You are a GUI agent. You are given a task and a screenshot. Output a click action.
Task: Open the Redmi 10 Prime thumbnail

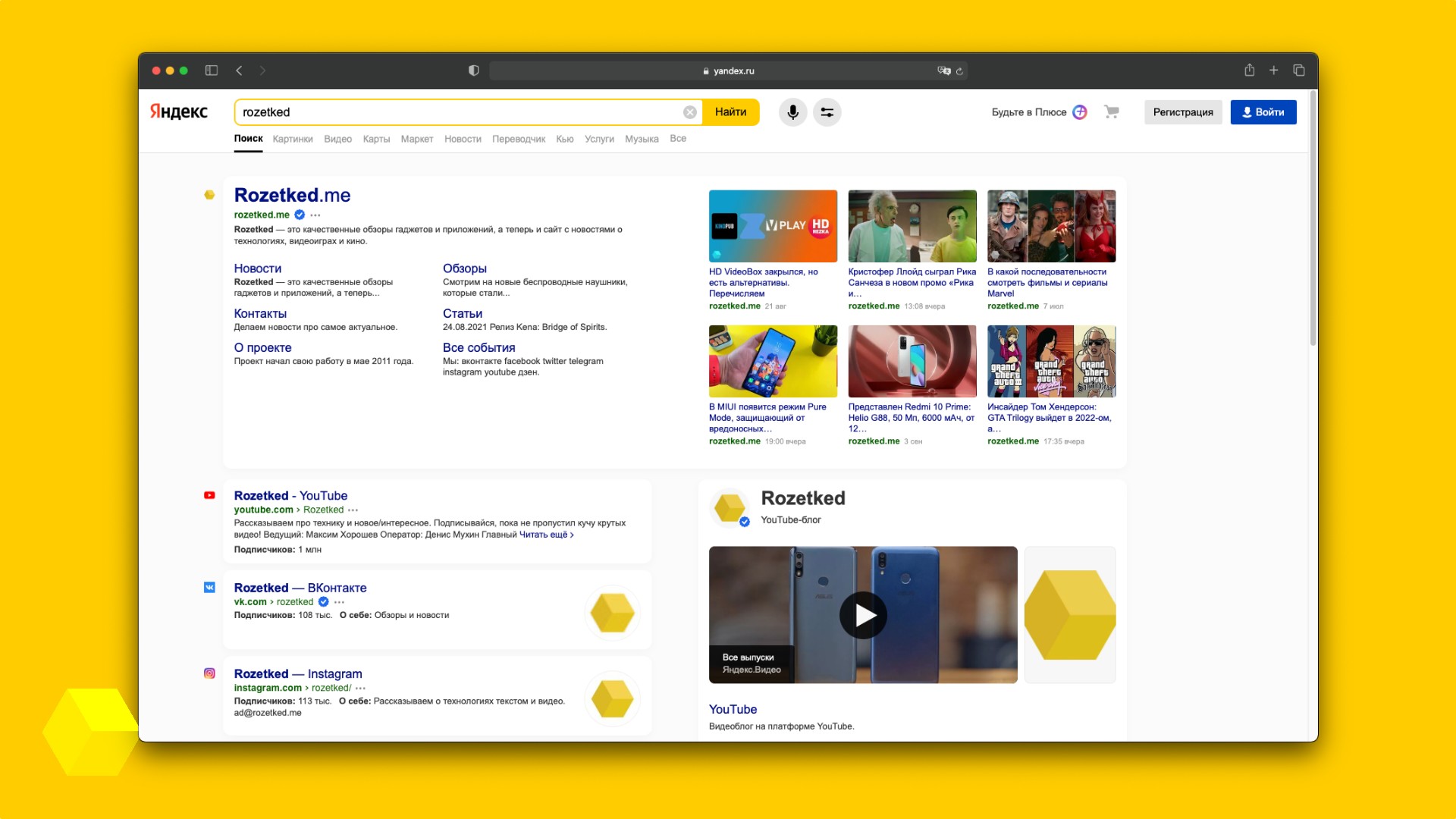912,361
